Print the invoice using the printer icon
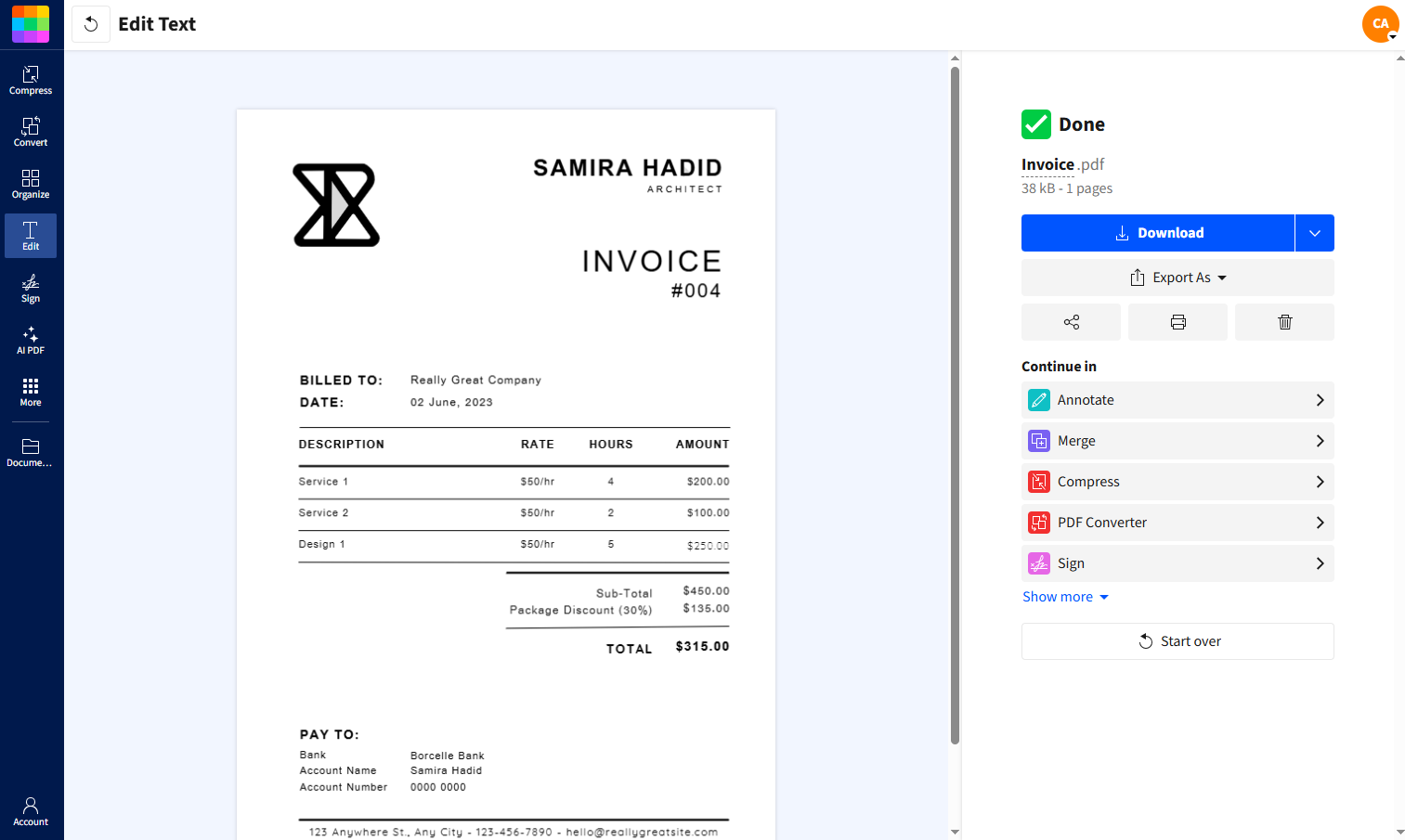This screenshot has width=1405, height=840. point(1177,322)
